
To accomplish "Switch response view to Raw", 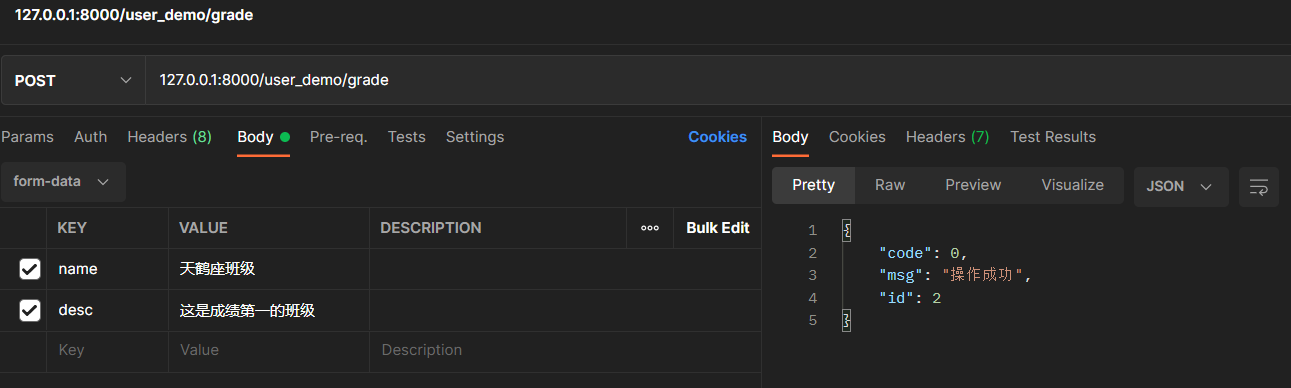I will coord(890,185).
